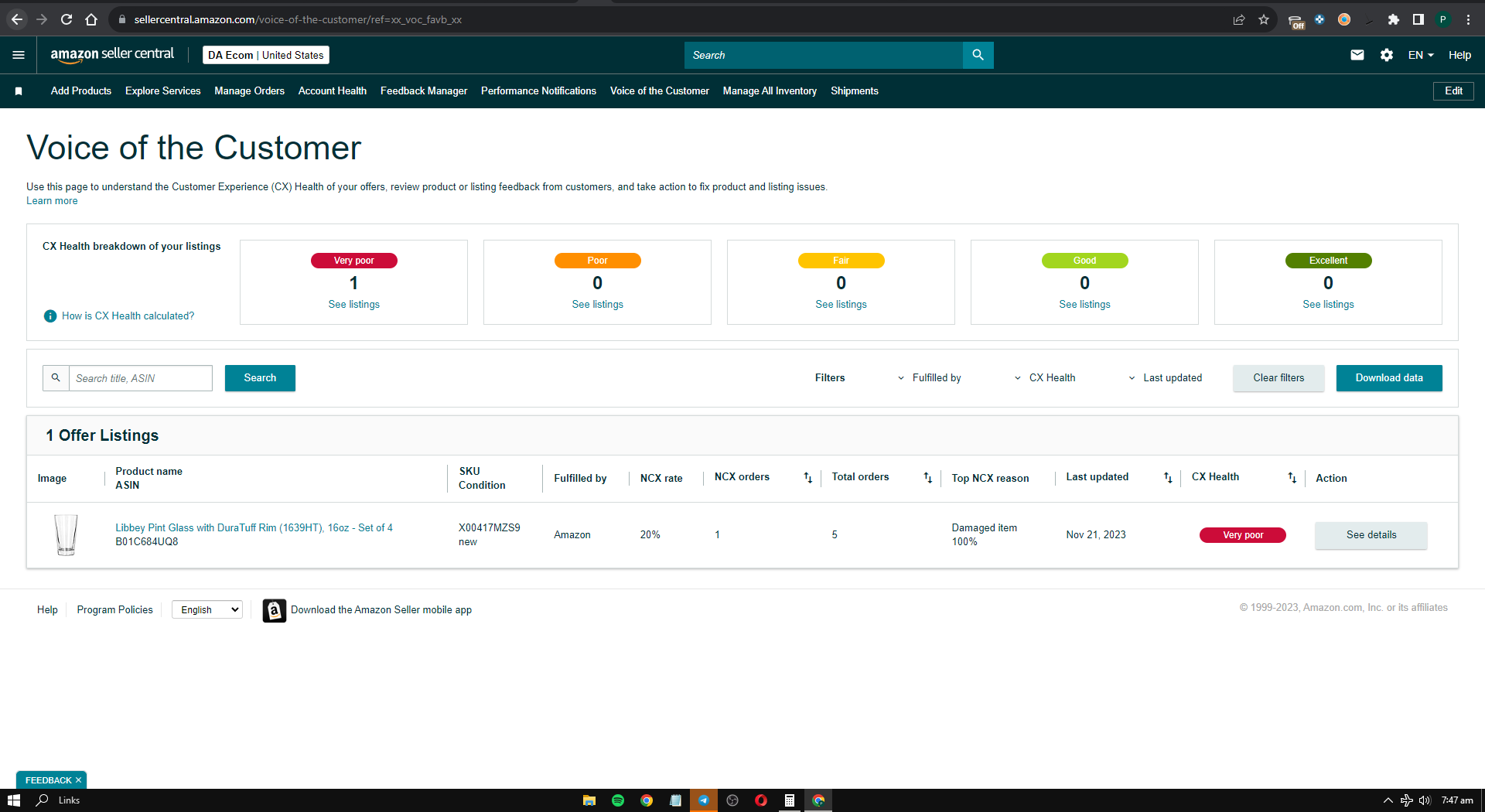
Task: Click the Edit button in the favorites bar
Action: click(1453, 91)
